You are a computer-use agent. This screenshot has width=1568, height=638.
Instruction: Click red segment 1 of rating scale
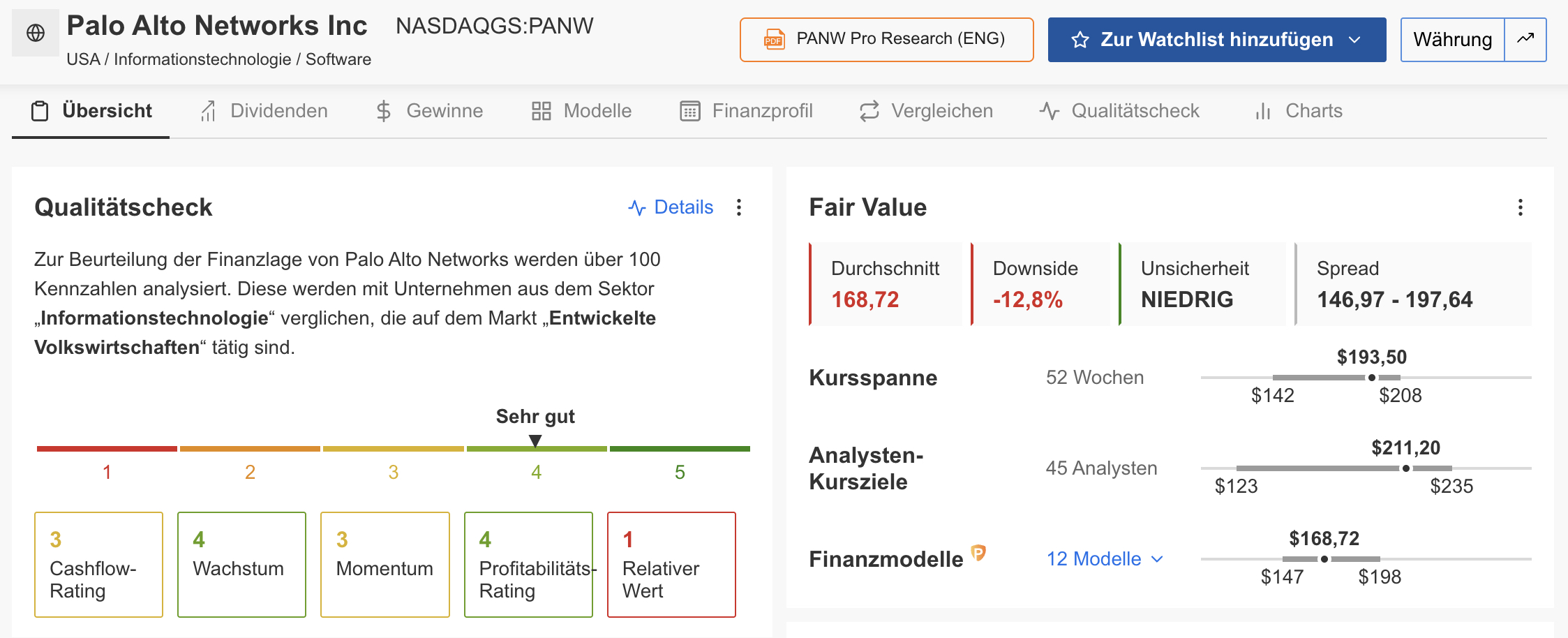click(107, 449)
